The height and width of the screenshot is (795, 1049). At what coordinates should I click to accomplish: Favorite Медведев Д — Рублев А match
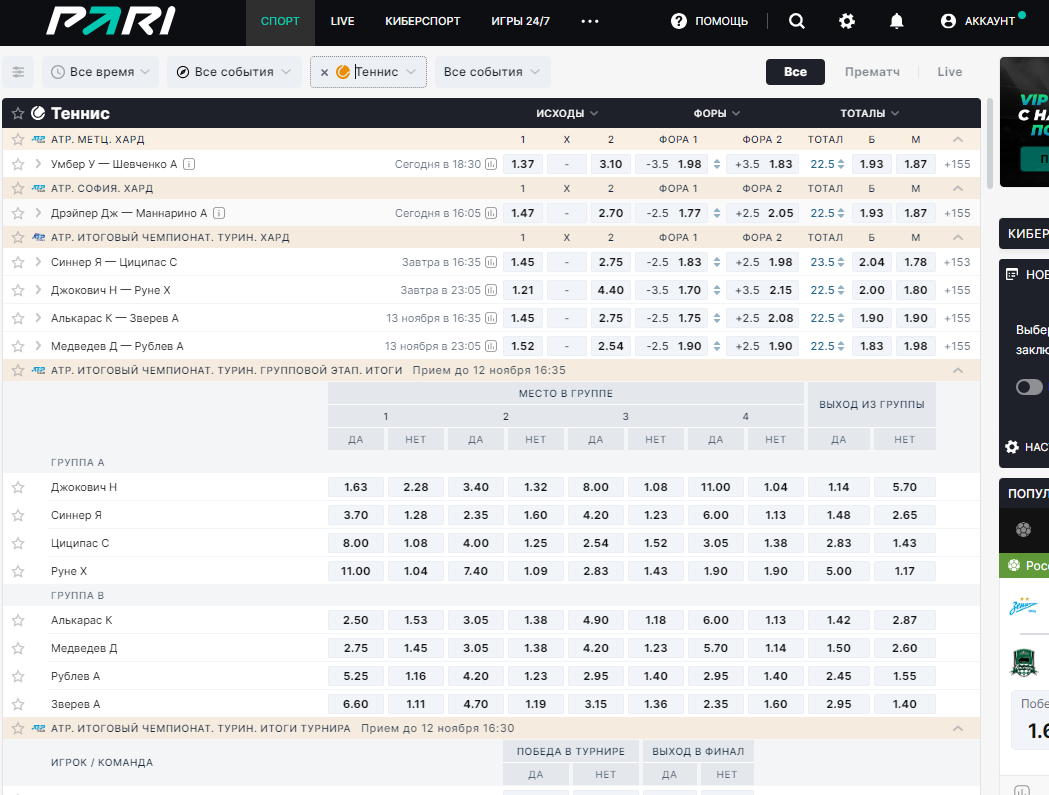[x=18, y=346]
